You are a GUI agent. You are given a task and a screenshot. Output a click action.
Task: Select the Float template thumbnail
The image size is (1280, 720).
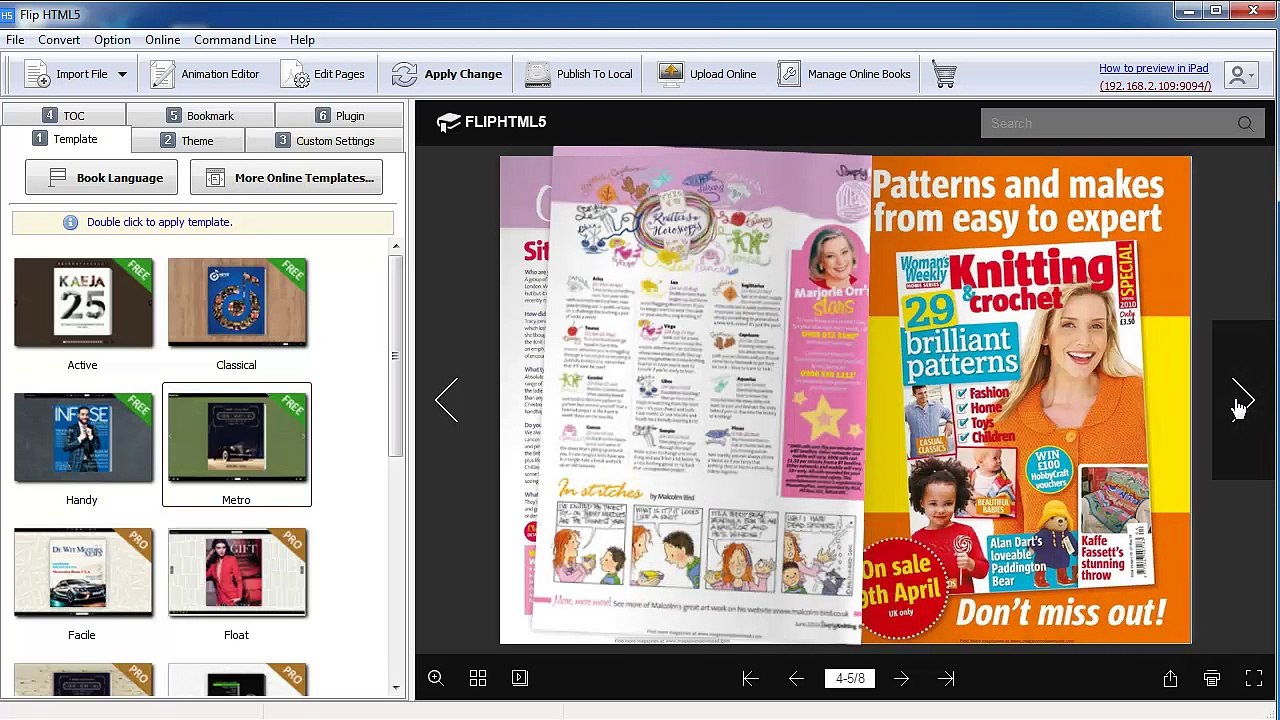[x=237, y=573]
